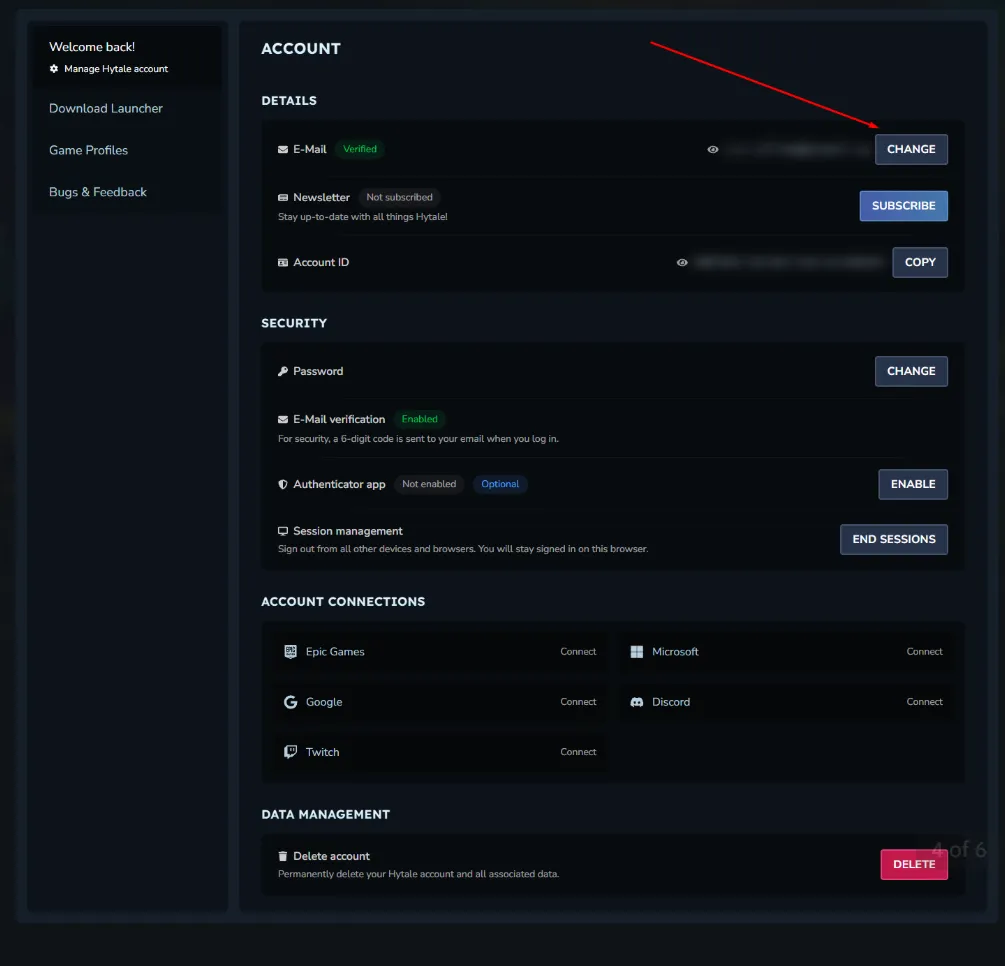End sessions on all other devices
Screen dimensions: 1005x966
pos(893,539)
